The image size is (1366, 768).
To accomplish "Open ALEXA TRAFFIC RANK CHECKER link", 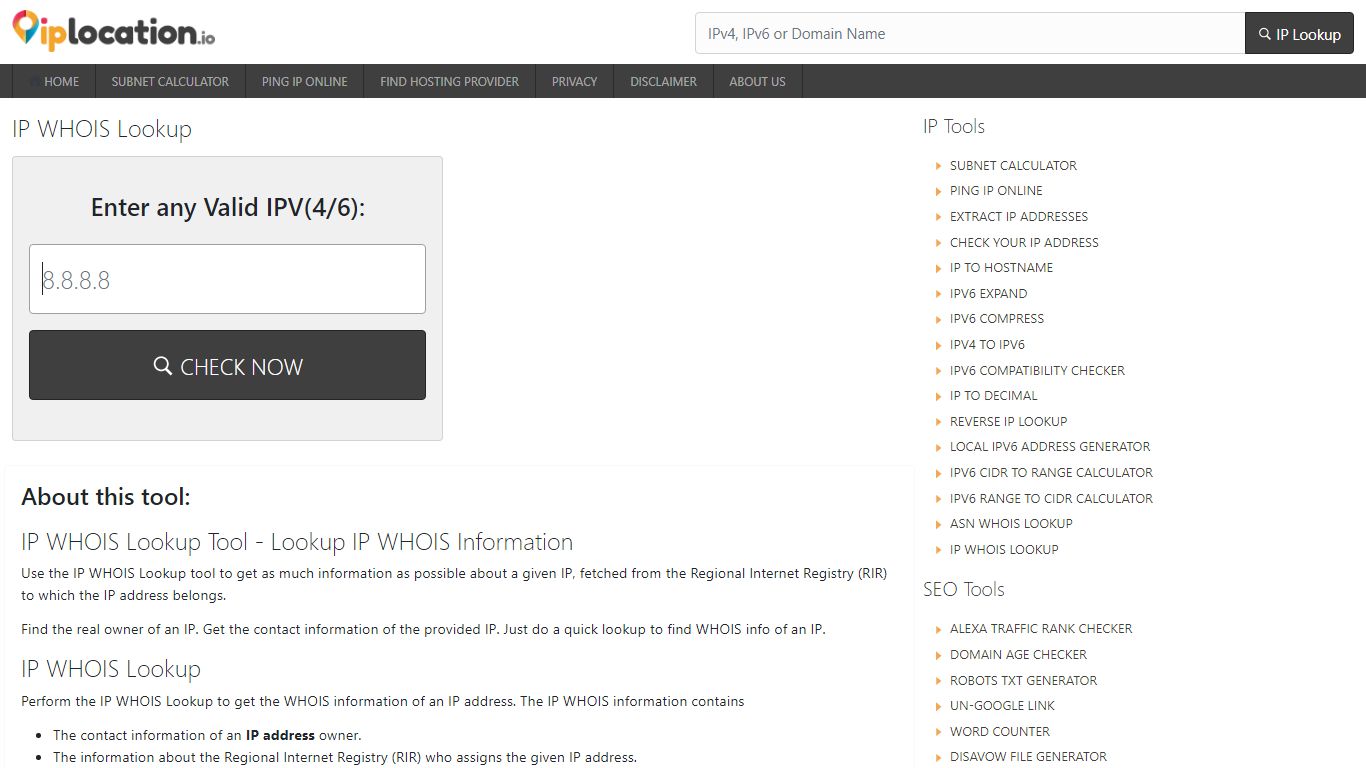I will [x=1041, y=629].
